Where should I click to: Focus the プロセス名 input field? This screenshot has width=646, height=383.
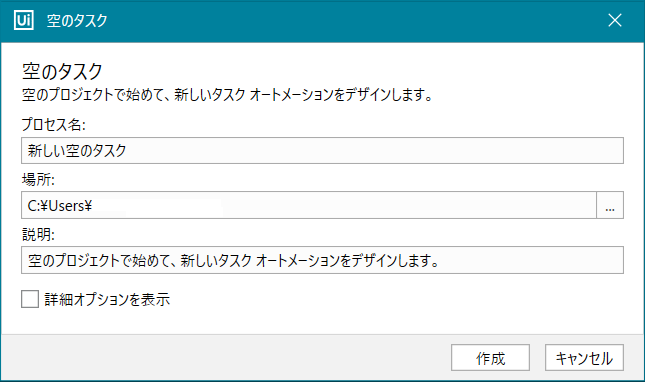click(x=322, y=150)
